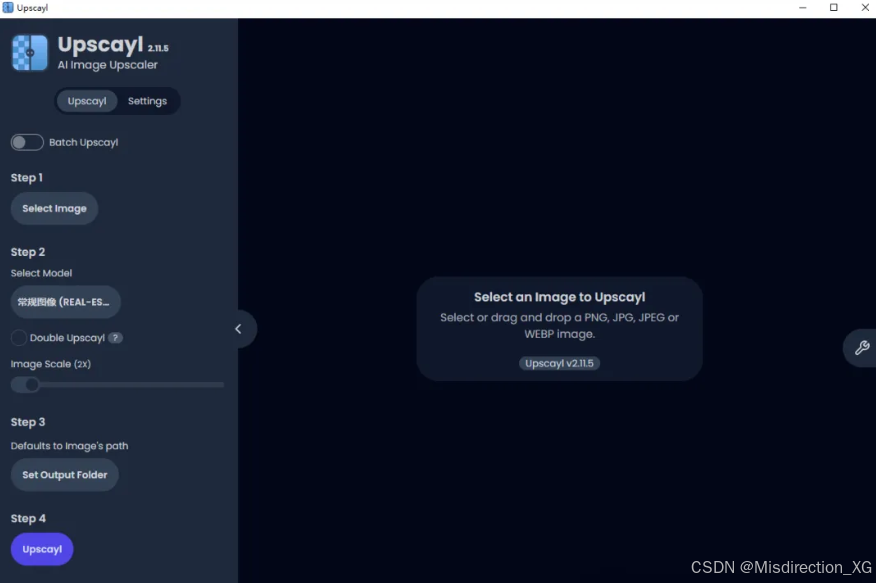Click the Step 1 heading

(27, 178)
